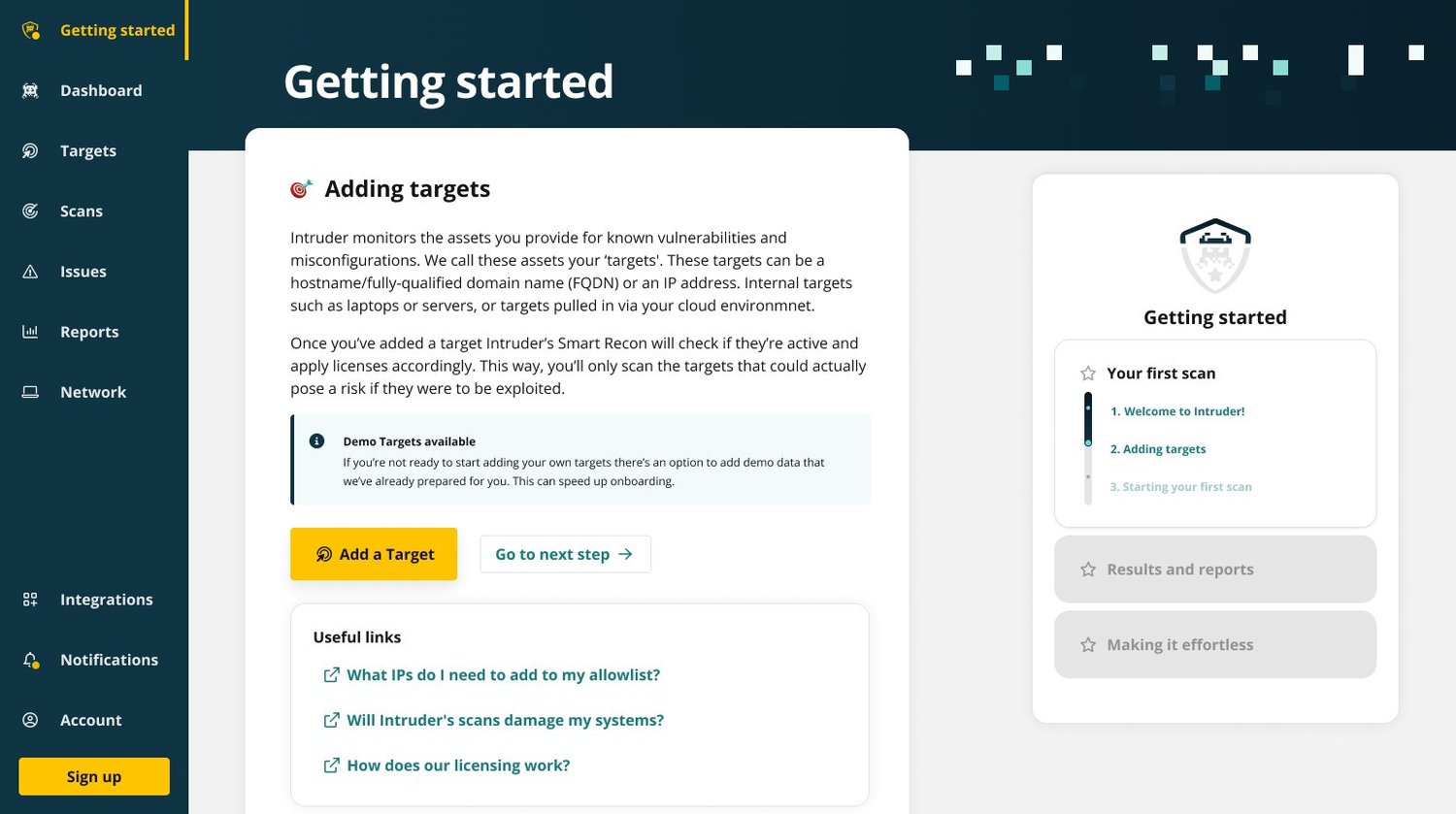Screen dimensions: 1456x814
Task: Toggle the star next to Your first scan
Action: 1087,373
